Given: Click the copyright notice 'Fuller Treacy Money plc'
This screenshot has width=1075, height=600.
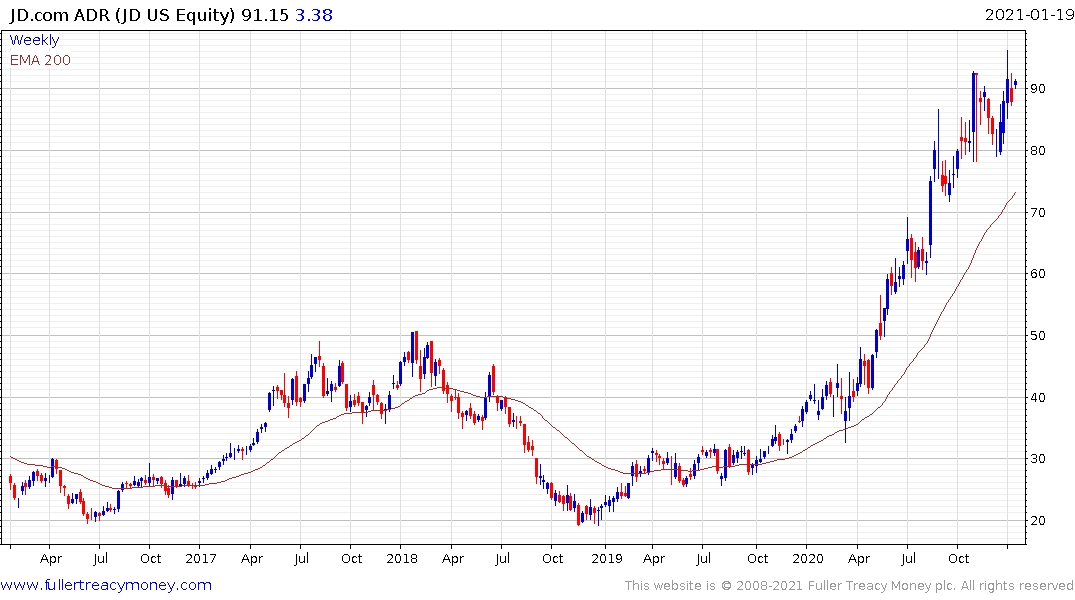Looking at the screenshot, I should 882,586.
